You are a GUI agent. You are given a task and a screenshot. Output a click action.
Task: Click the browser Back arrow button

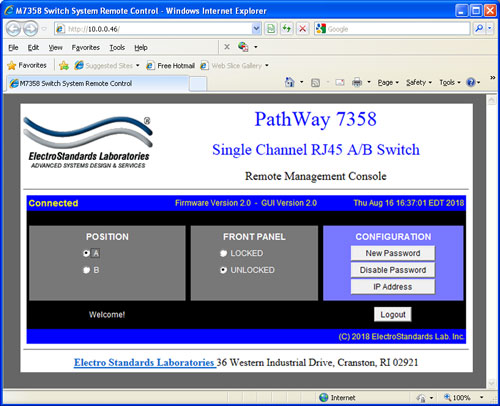pyautogui.click(x=14, y=29)
